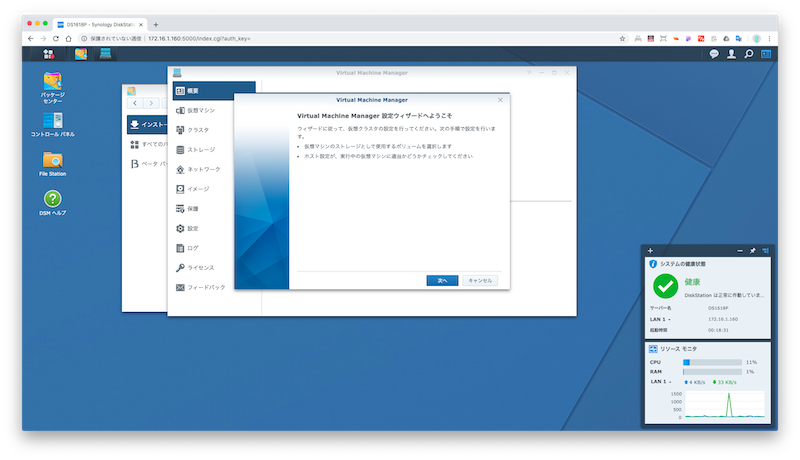
Task: Click the CPU usage bar
Action: point(712,362)
